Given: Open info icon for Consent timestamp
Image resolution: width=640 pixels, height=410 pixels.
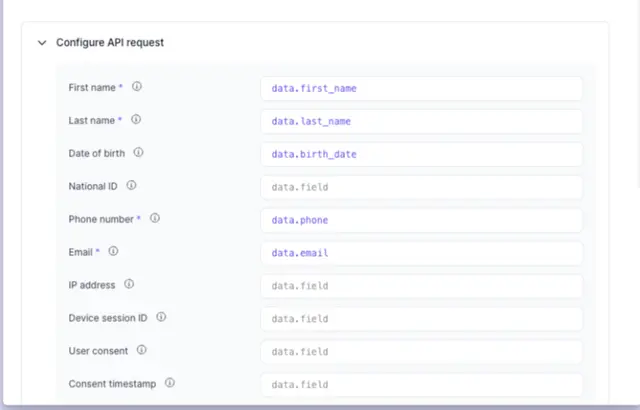Looking at the screenshot, I should coord(170,383).
